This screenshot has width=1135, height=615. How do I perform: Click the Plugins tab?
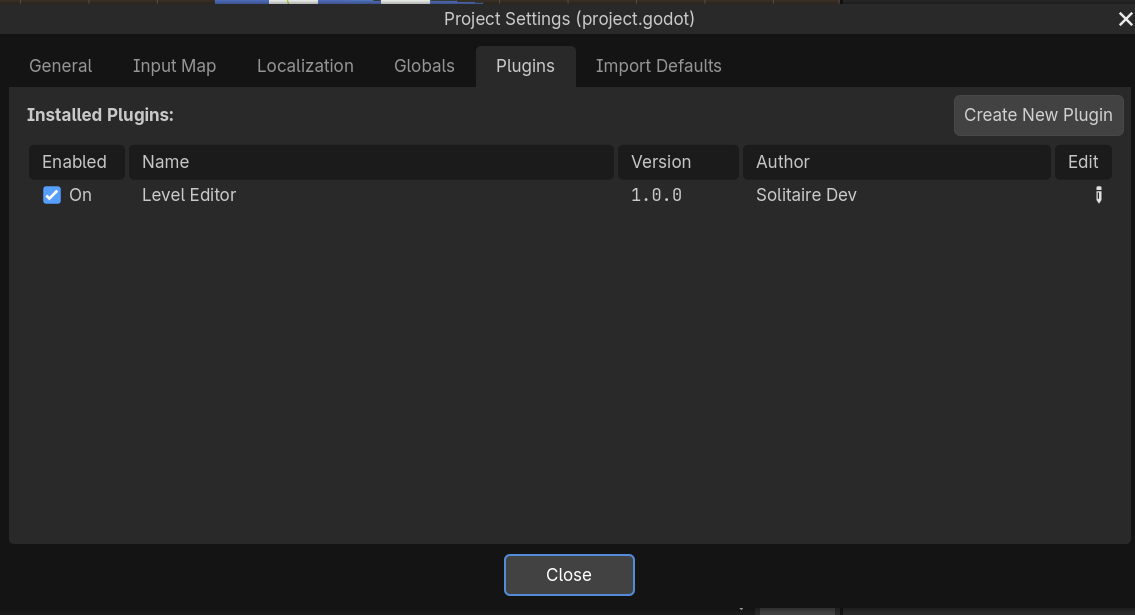525,66
